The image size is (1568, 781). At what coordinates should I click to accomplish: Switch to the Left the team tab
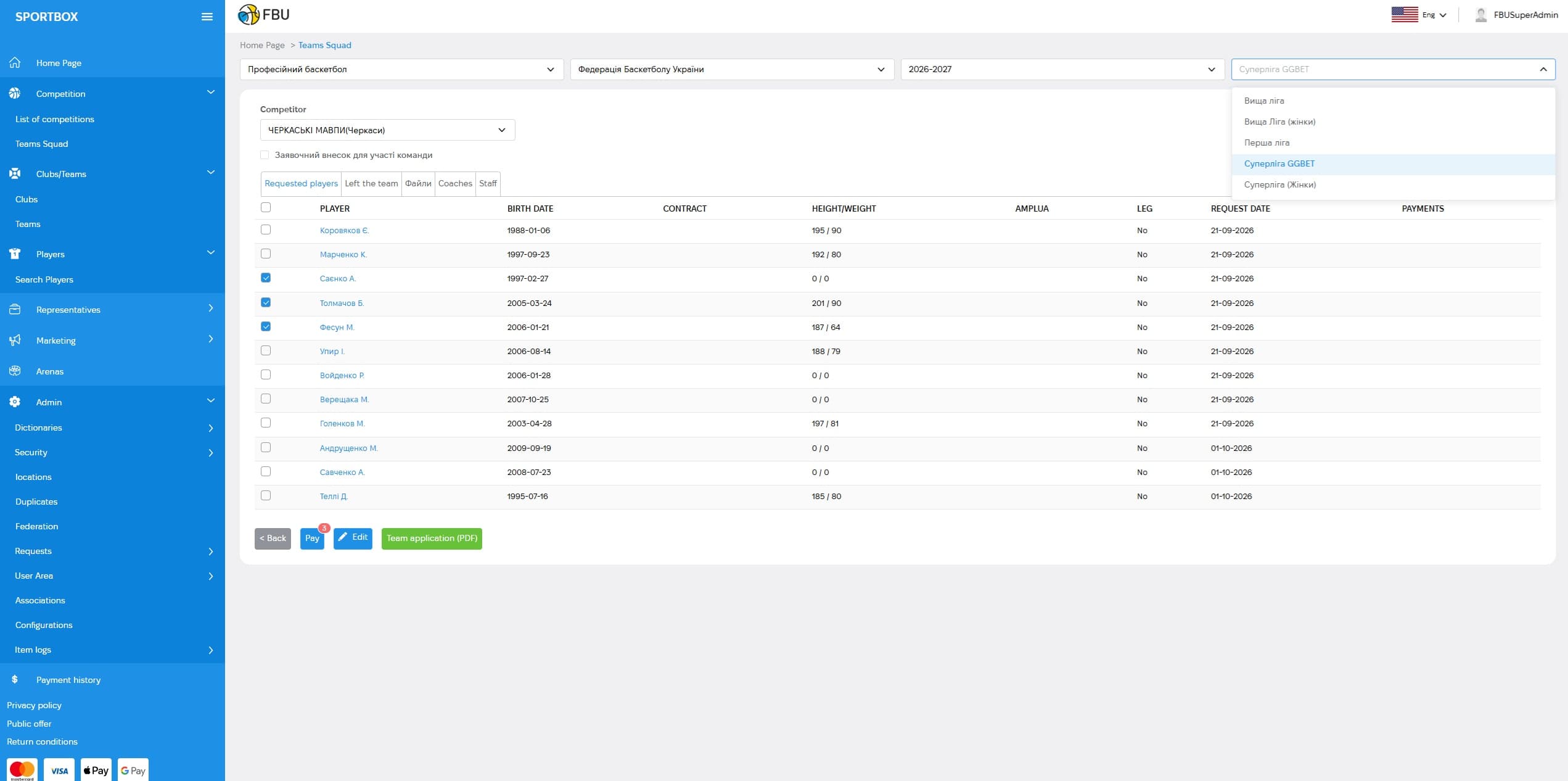[x=371, y=183]
